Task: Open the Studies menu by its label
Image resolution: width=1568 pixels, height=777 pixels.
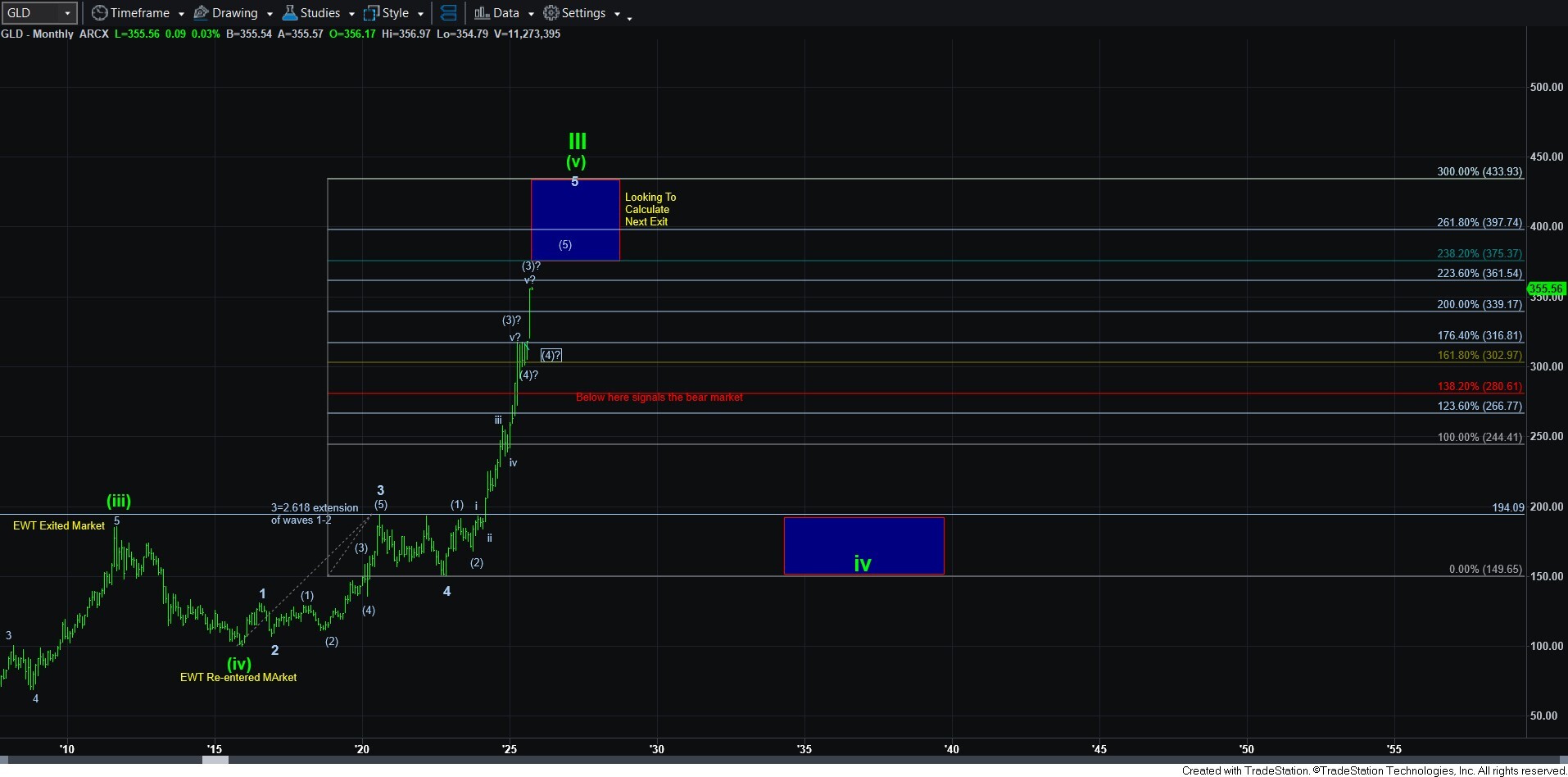Action: (319, 13)
